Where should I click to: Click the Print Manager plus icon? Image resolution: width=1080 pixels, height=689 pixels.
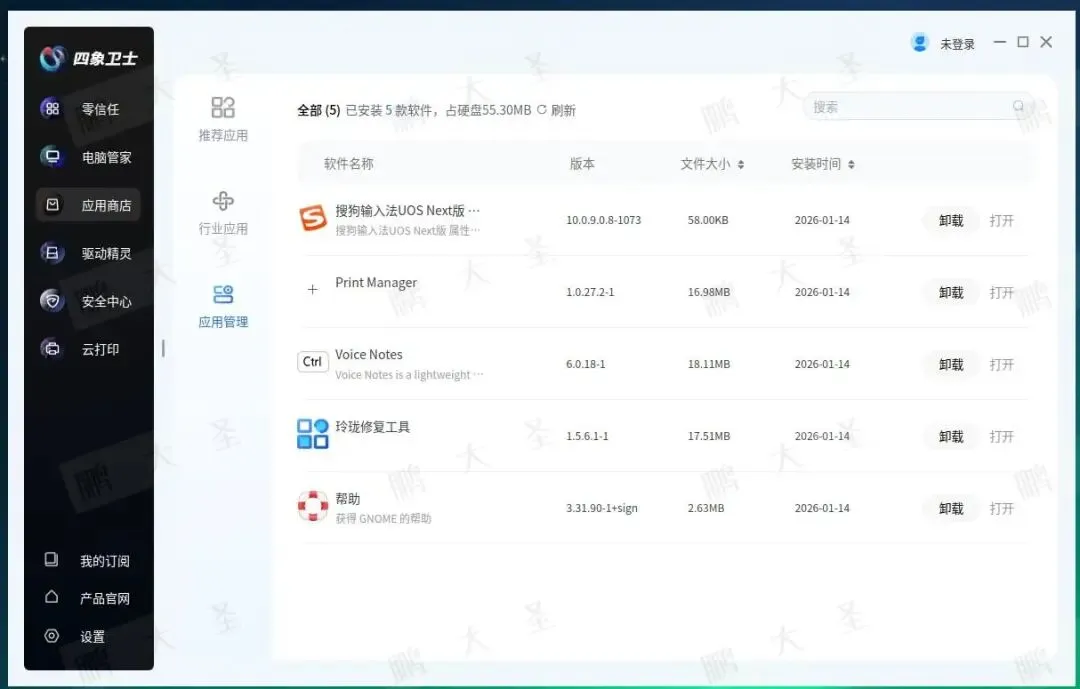click(x=312, y=289)
